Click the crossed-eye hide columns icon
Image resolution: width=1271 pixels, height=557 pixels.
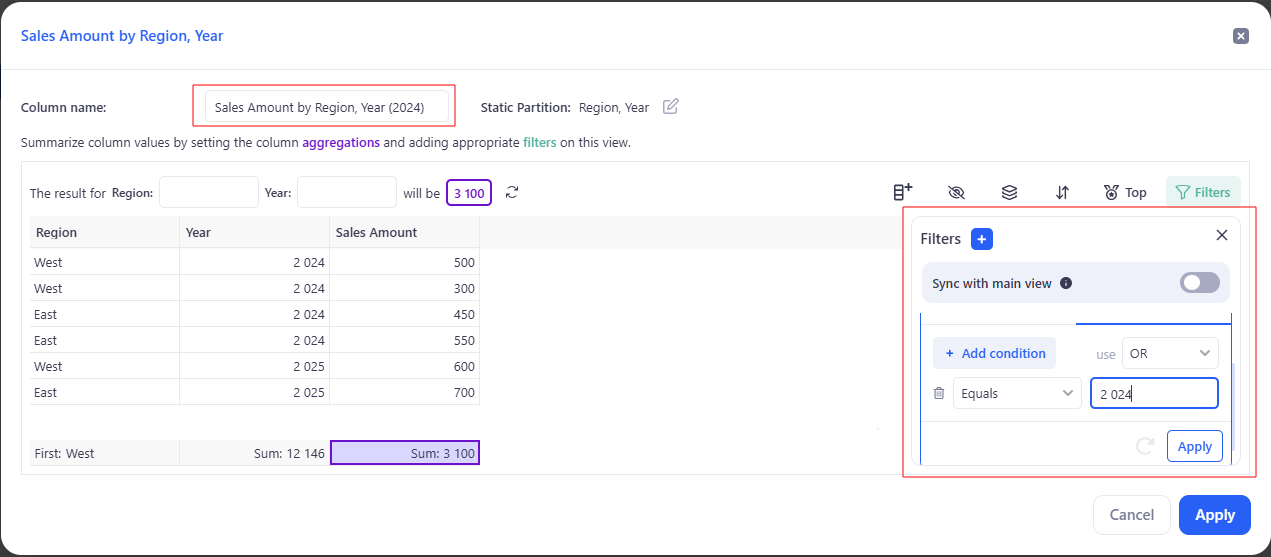pos(956,192)
